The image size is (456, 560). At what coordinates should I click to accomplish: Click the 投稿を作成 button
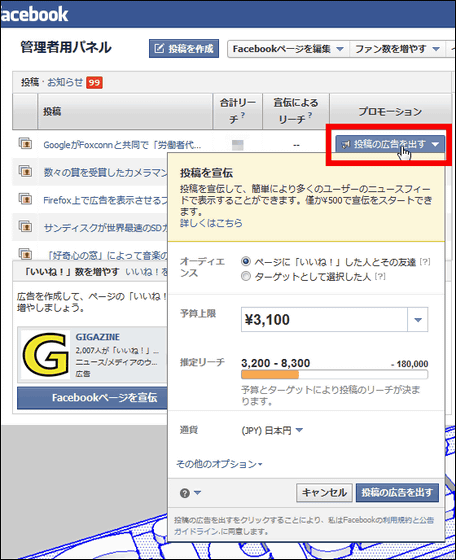[x=184, y=49]
